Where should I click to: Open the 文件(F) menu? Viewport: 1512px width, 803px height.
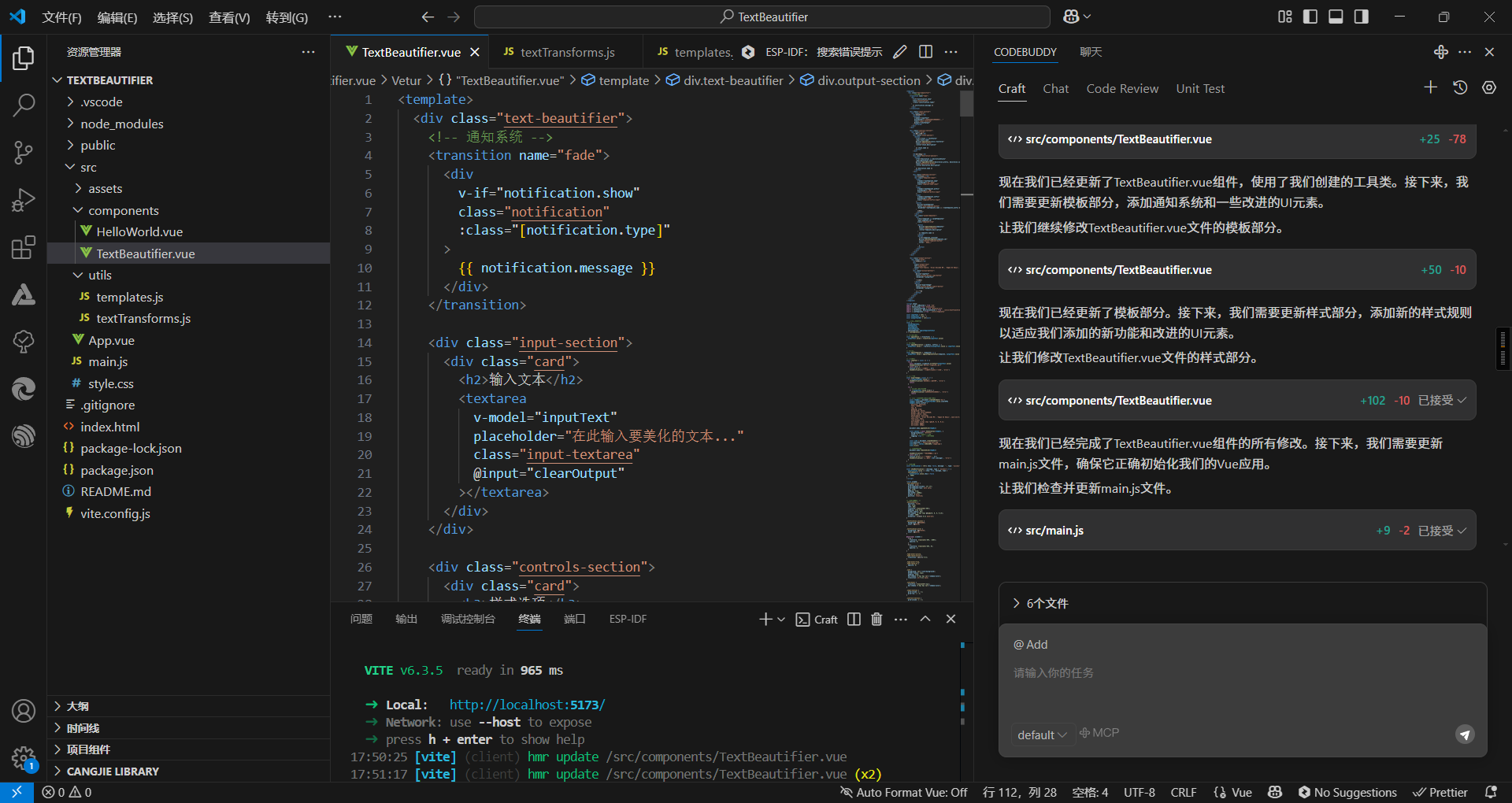pyautogui.click(x=61, y=17)
